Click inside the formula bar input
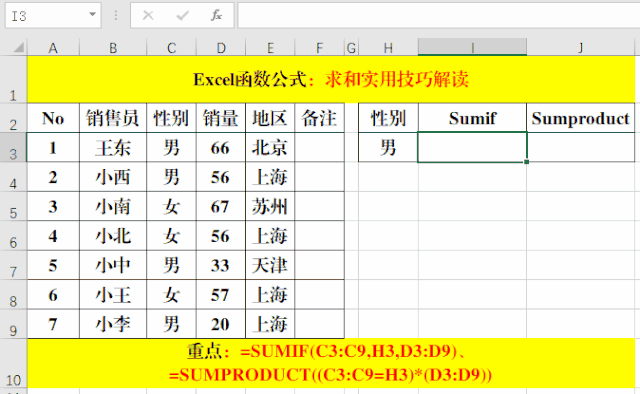The image size is (640, 394). click(439, 16)
